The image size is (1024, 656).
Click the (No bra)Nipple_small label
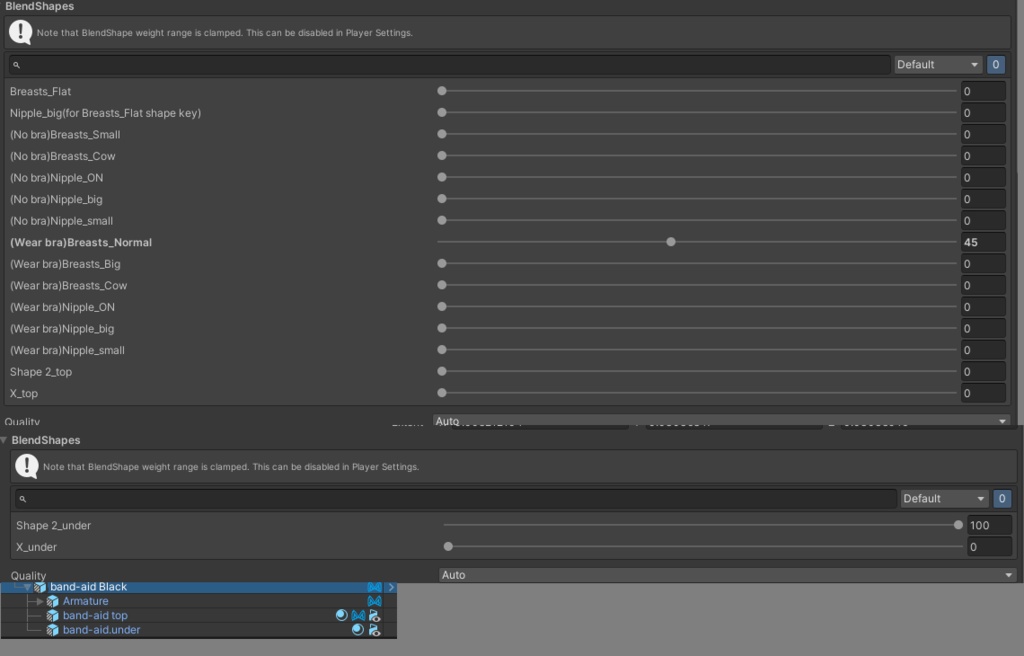[x=61, y=221]
